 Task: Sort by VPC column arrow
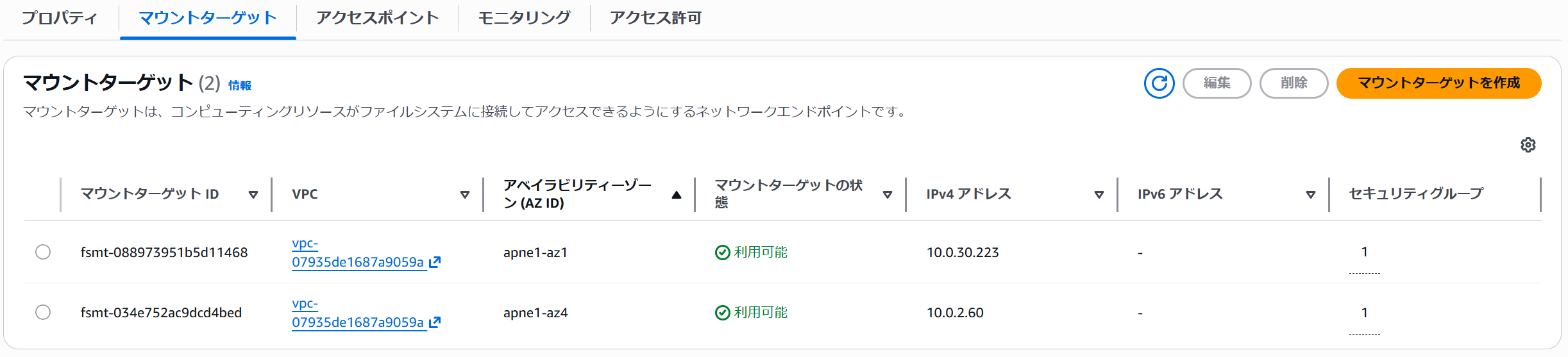tap(465, 195)
